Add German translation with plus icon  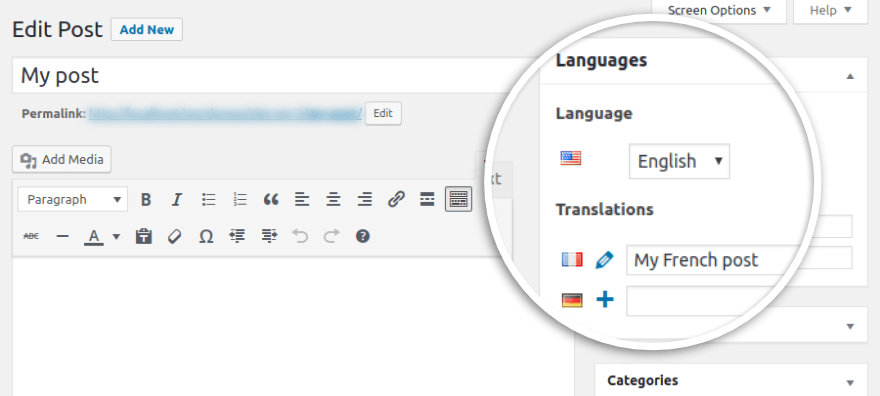604,300
